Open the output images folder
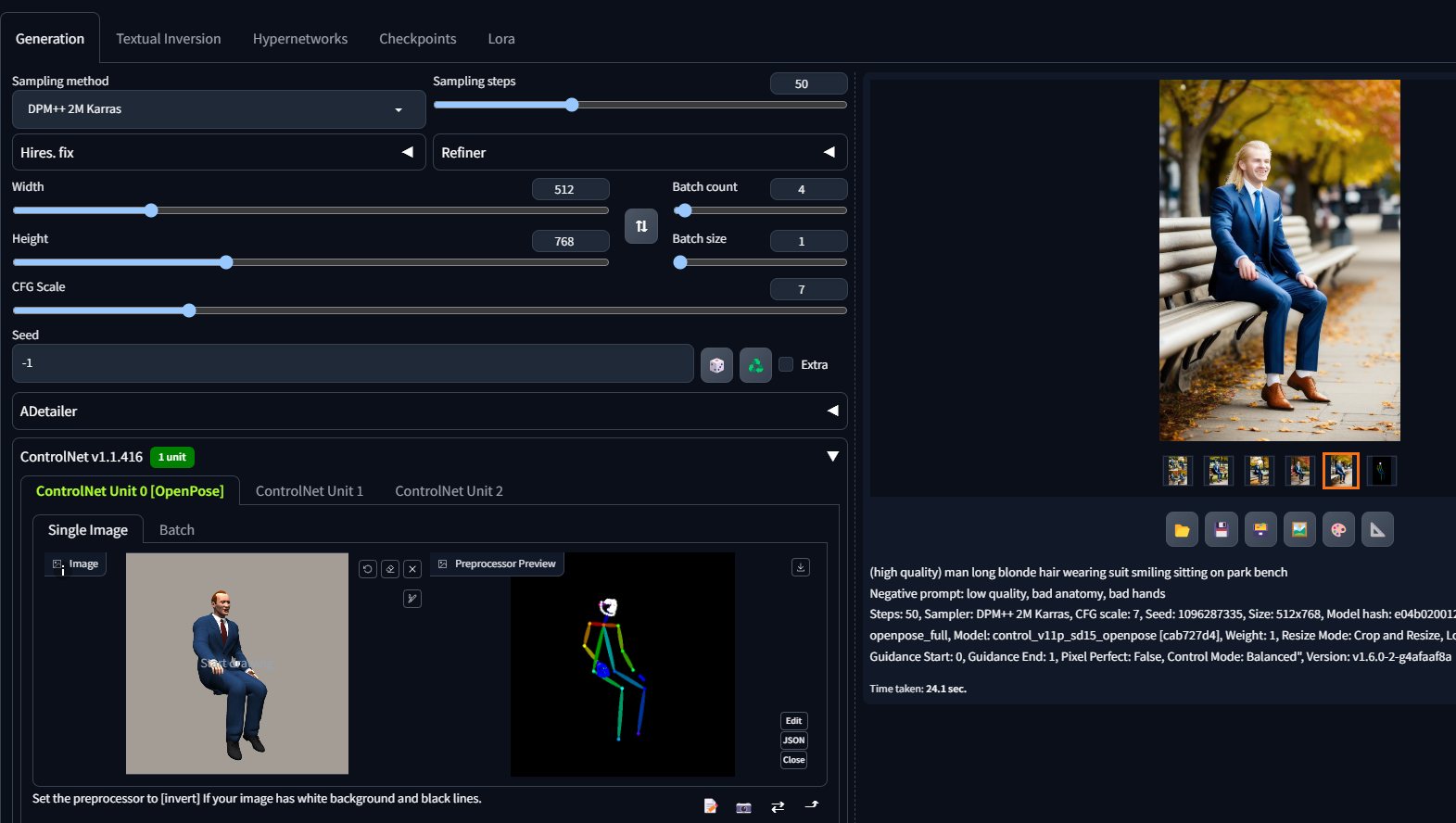 (x=1182, y=530)
